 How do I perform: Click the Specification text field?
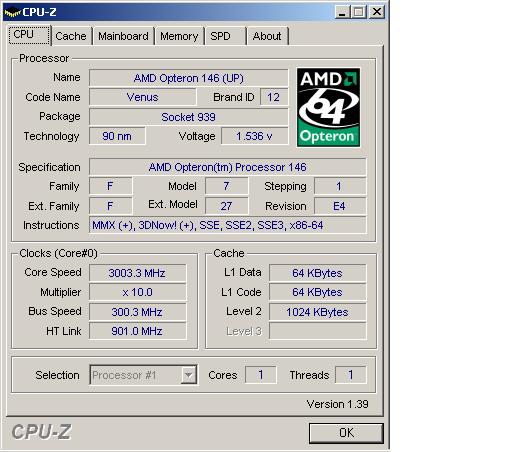click(x=227, y=167)
